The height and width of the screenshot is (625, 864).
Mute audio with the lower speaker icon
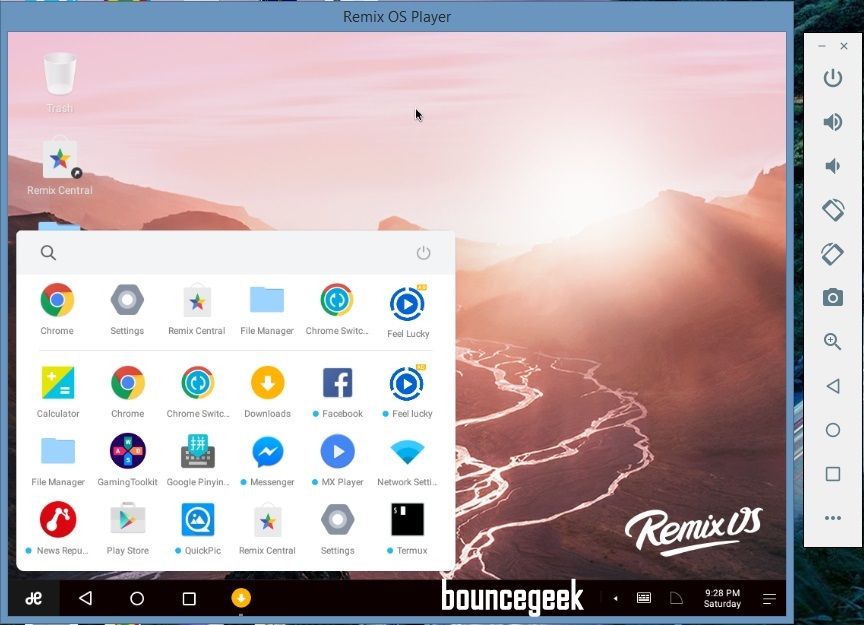pos(833,166)
